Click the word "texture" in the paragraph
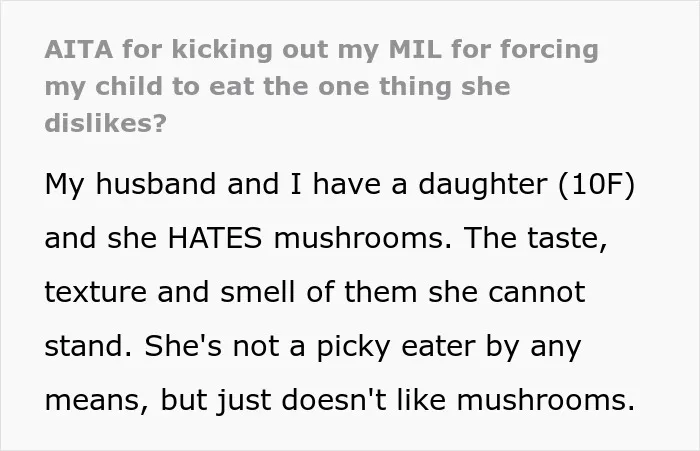Image resolution: width=700 pixels, height=451 pixels. point(96,292)
